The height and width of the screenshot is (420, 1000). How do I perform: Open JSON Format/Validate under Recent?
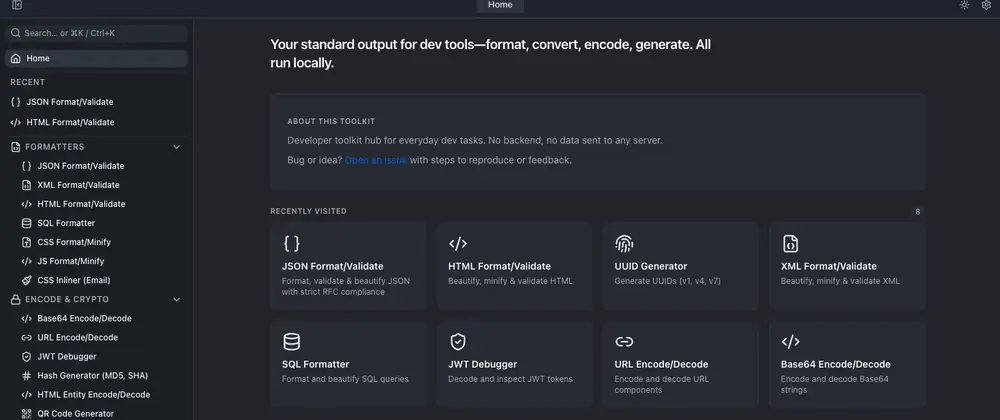click(96, 102)
